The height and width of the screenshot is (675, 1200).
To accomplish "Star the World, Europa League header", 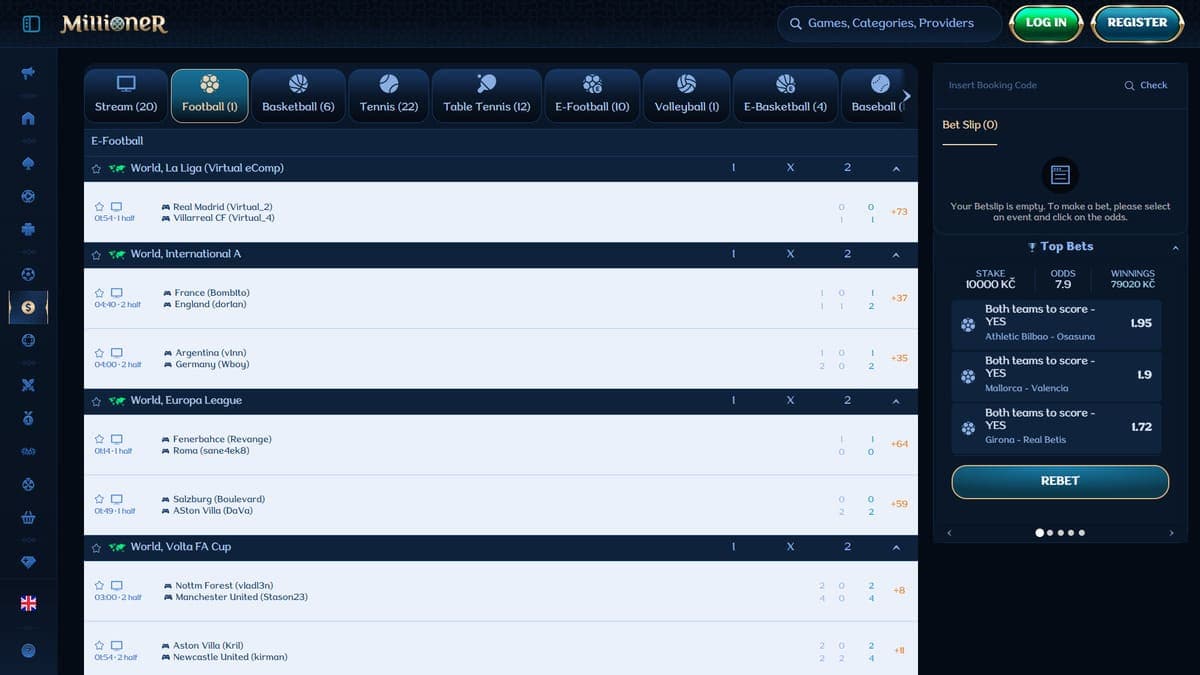I will click(96, 401).
